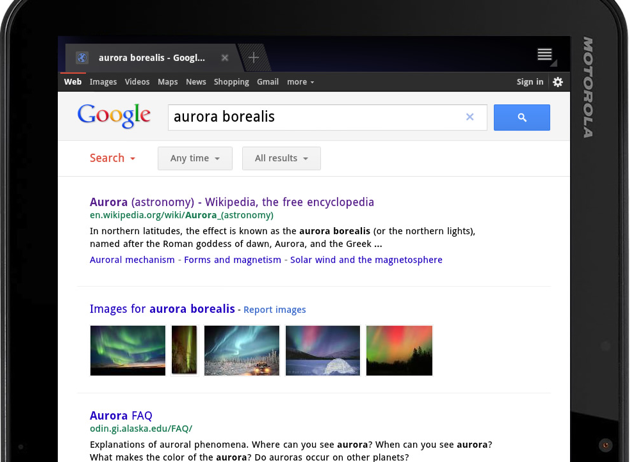Select Web in the top bar
Screen dimensions: 640x462
pyautogui.click(x=73, y=82)
